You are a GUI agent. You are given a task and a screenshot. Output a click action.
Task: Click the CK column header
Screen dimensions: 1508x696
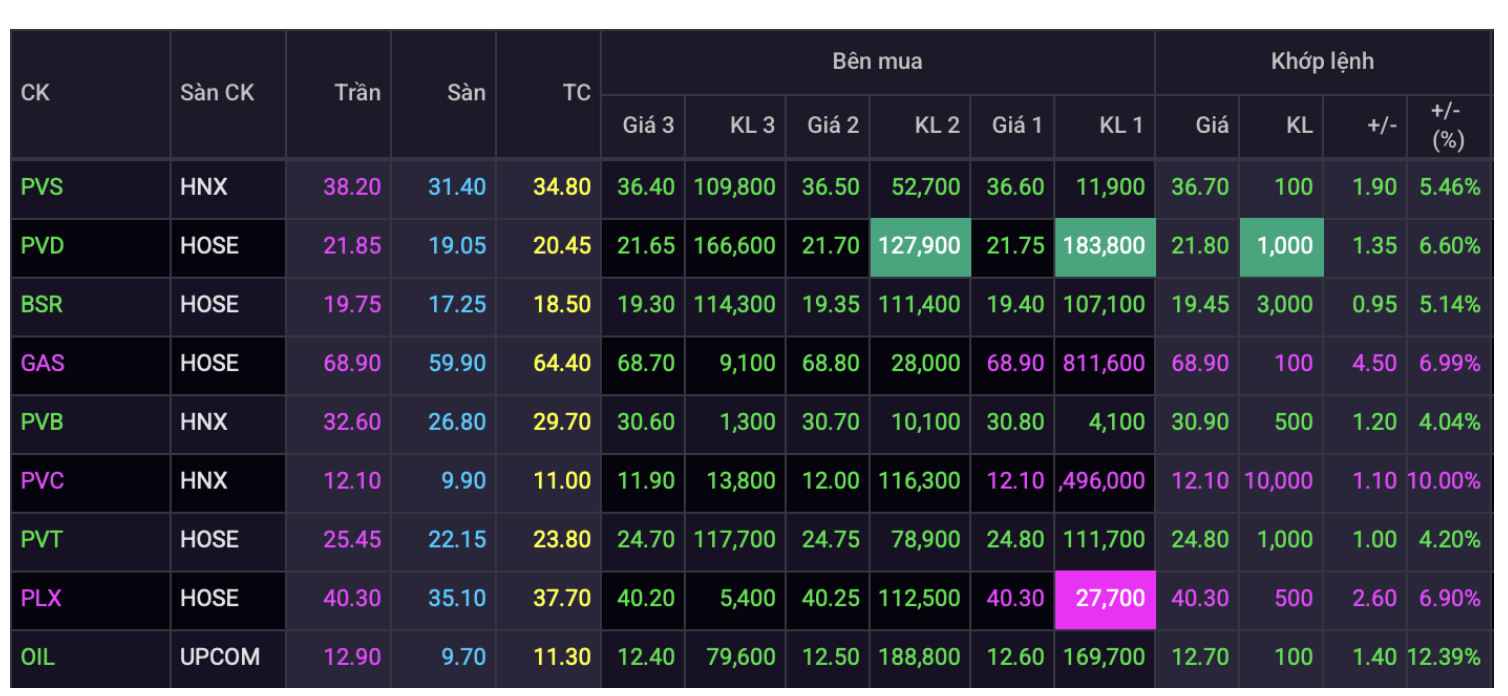[35, 93]
